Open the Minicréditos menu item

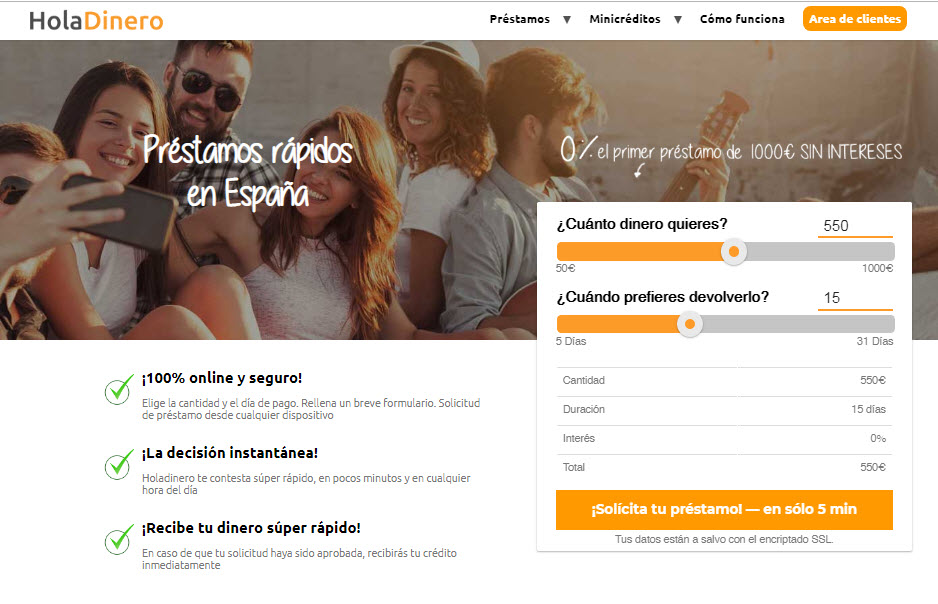point(625,20)
